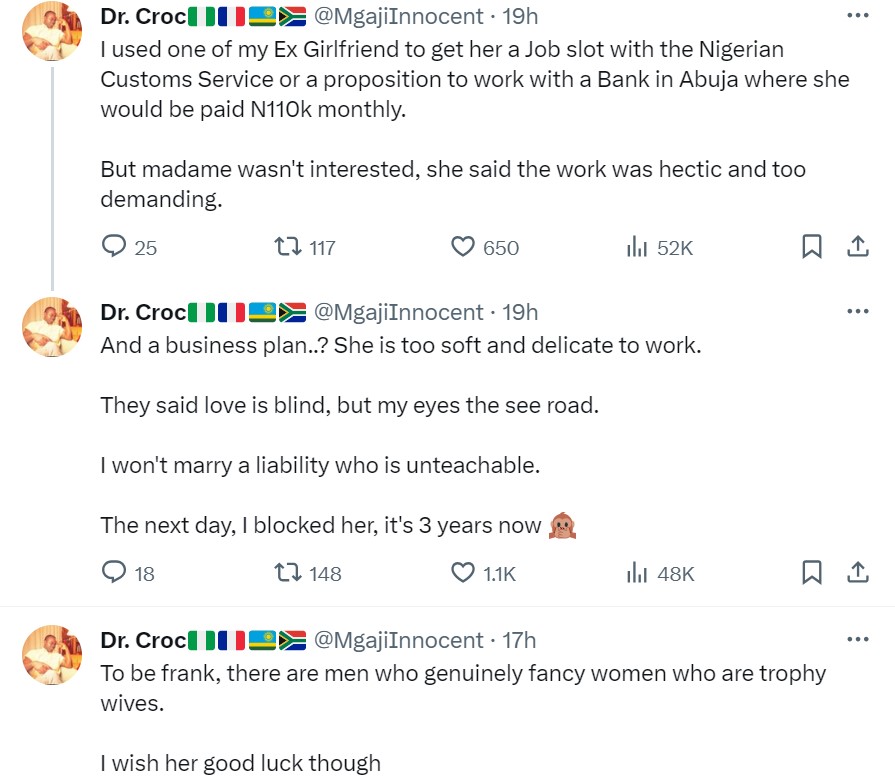
Task: Click the profile avatar of the second tweet
Action: point(52,327)
